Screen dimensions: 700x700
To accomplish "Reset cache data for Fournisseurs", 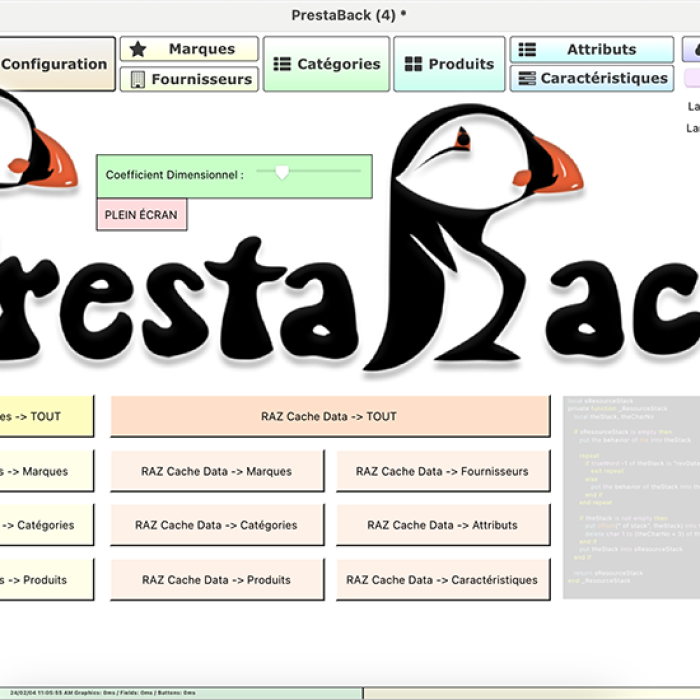I will [442, 471].
